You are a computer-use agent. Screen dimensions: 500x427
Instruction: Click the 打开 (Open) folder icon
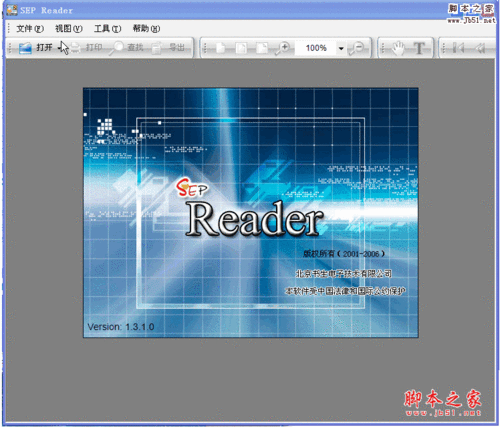tap(25, 48)
